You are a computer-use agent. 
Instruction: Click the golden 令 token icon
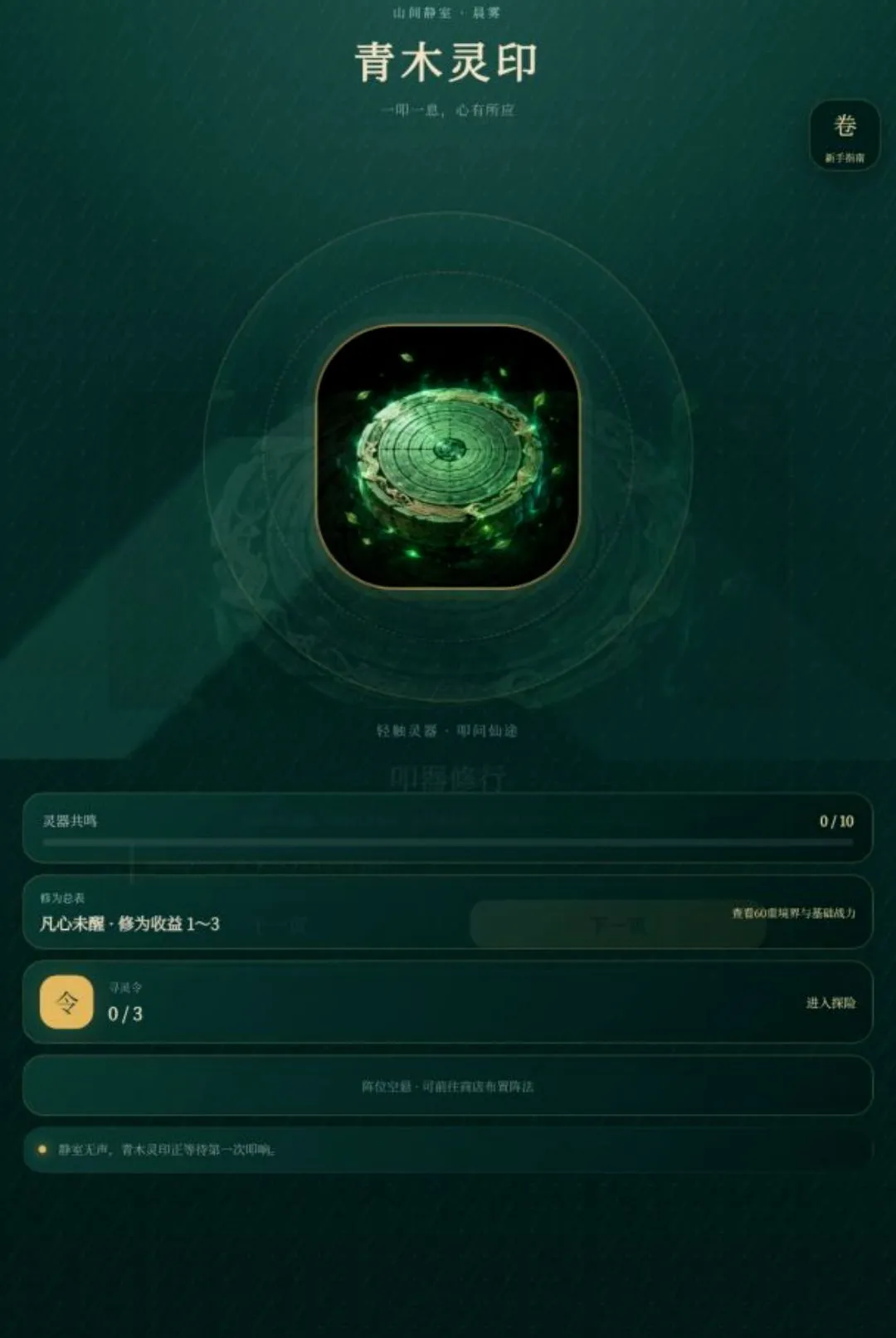(x=66, y=1002)
